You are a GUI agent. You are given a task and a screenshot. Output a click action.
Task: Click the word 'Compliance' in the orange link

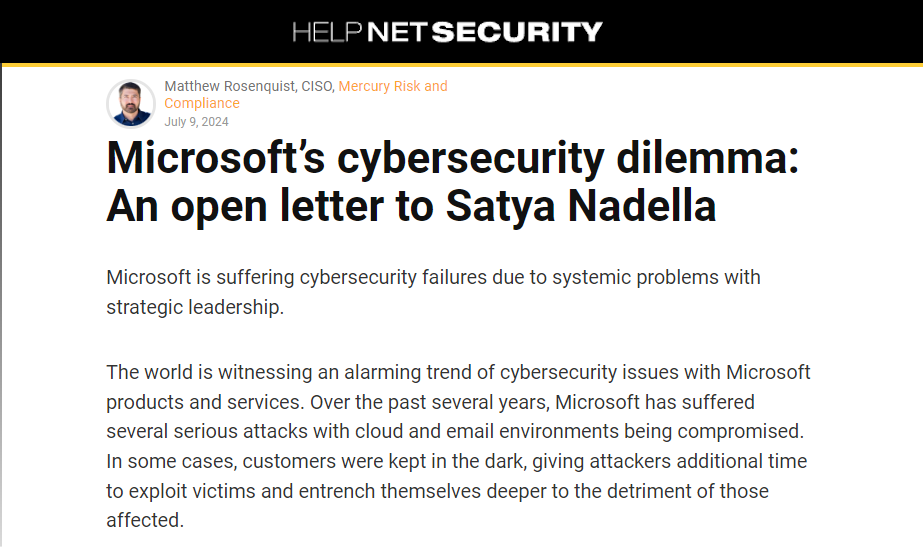[x=202, y=103]
